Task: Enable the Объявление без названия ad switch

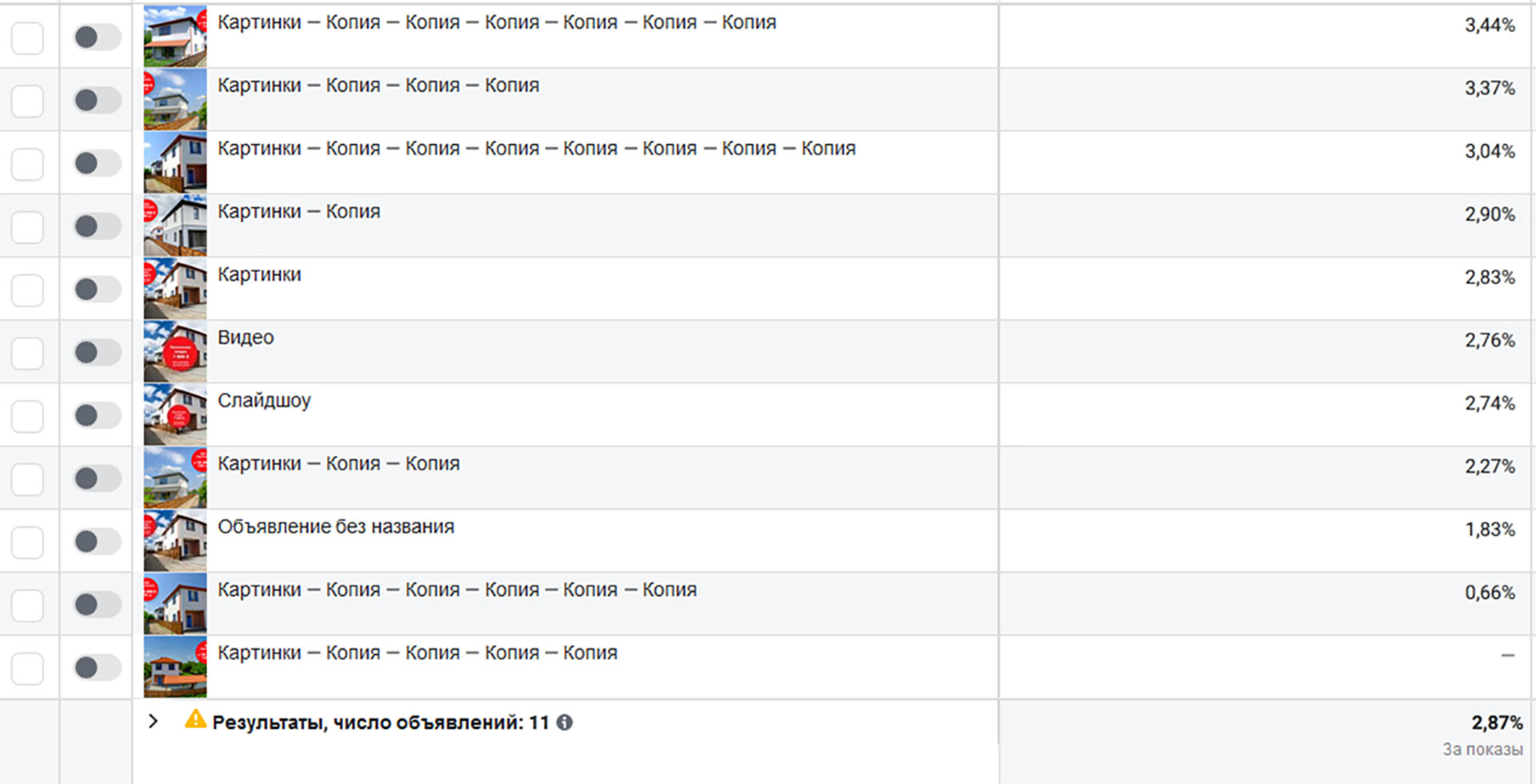Action: tap(98, 542)
